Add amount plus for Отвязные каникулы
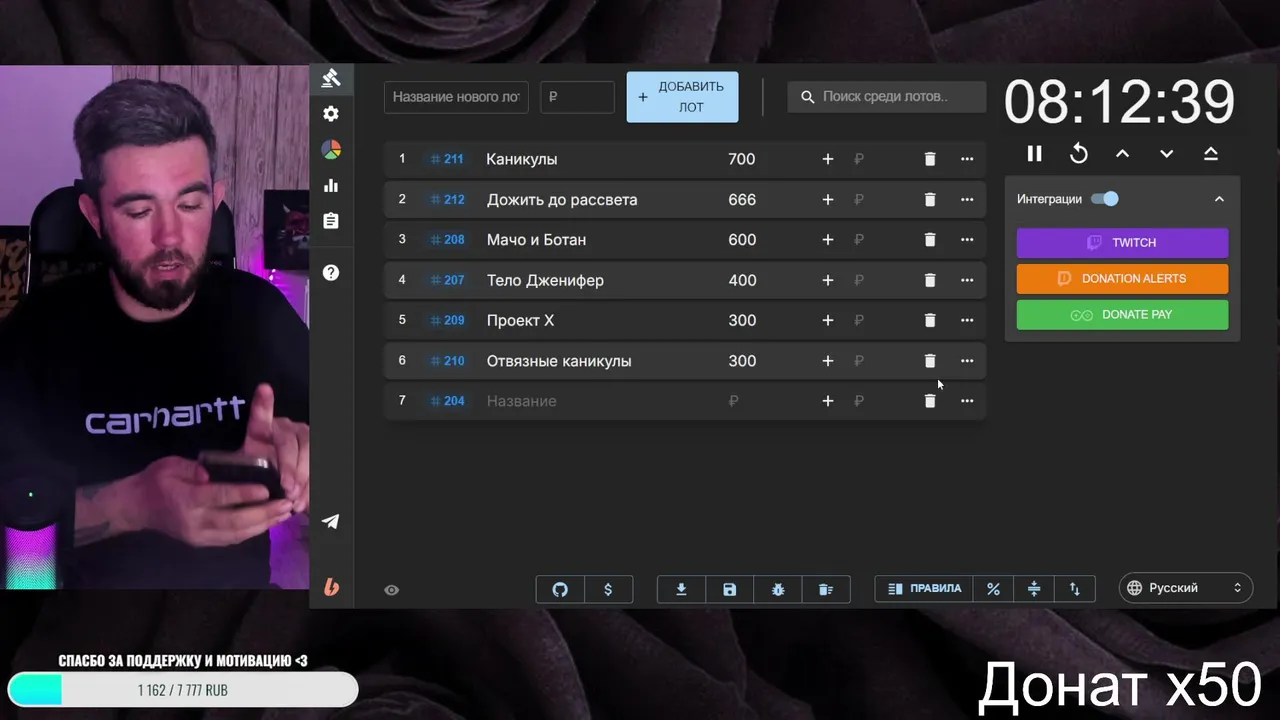This screenshot has height=720, width=1280. 827,361
